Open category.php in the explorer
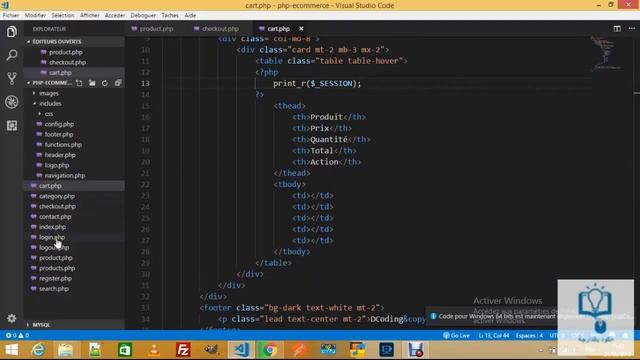 pyautogui.click(x=57, y=196)
